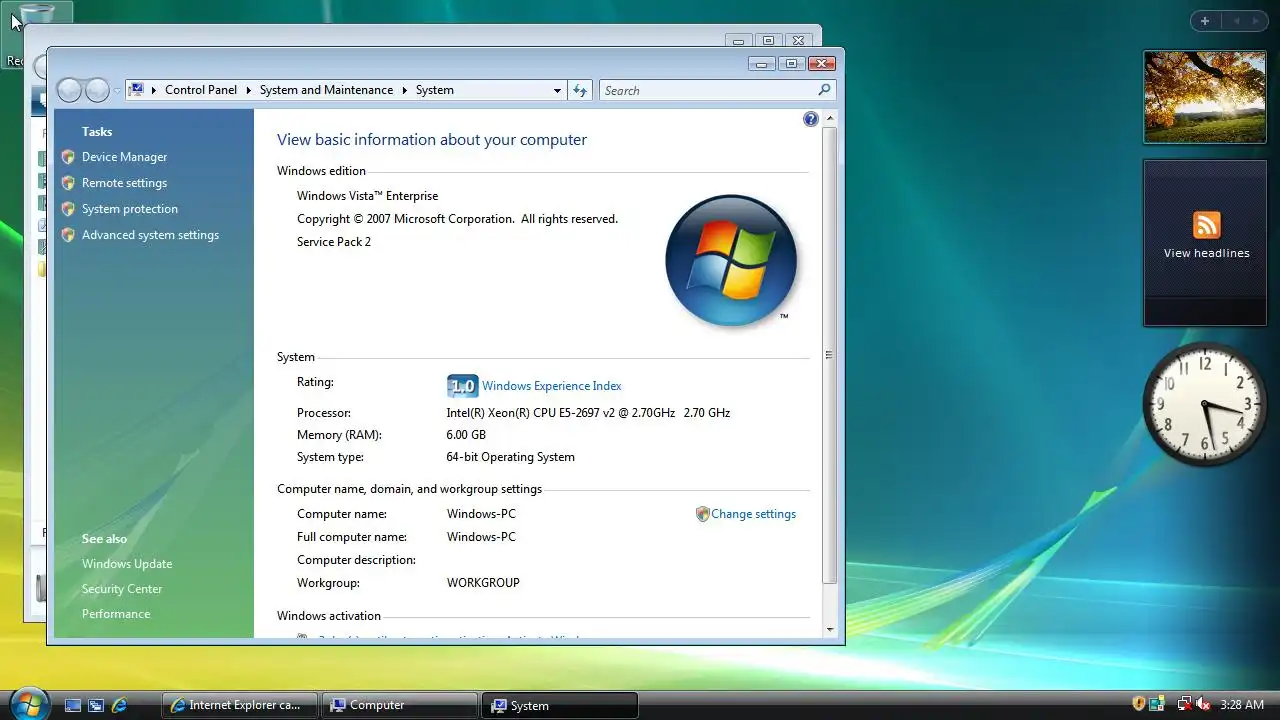Viewport: 1280px width, 720px height.
Task: Click vertical scrollbar up arrow
Action: [829, 118]
